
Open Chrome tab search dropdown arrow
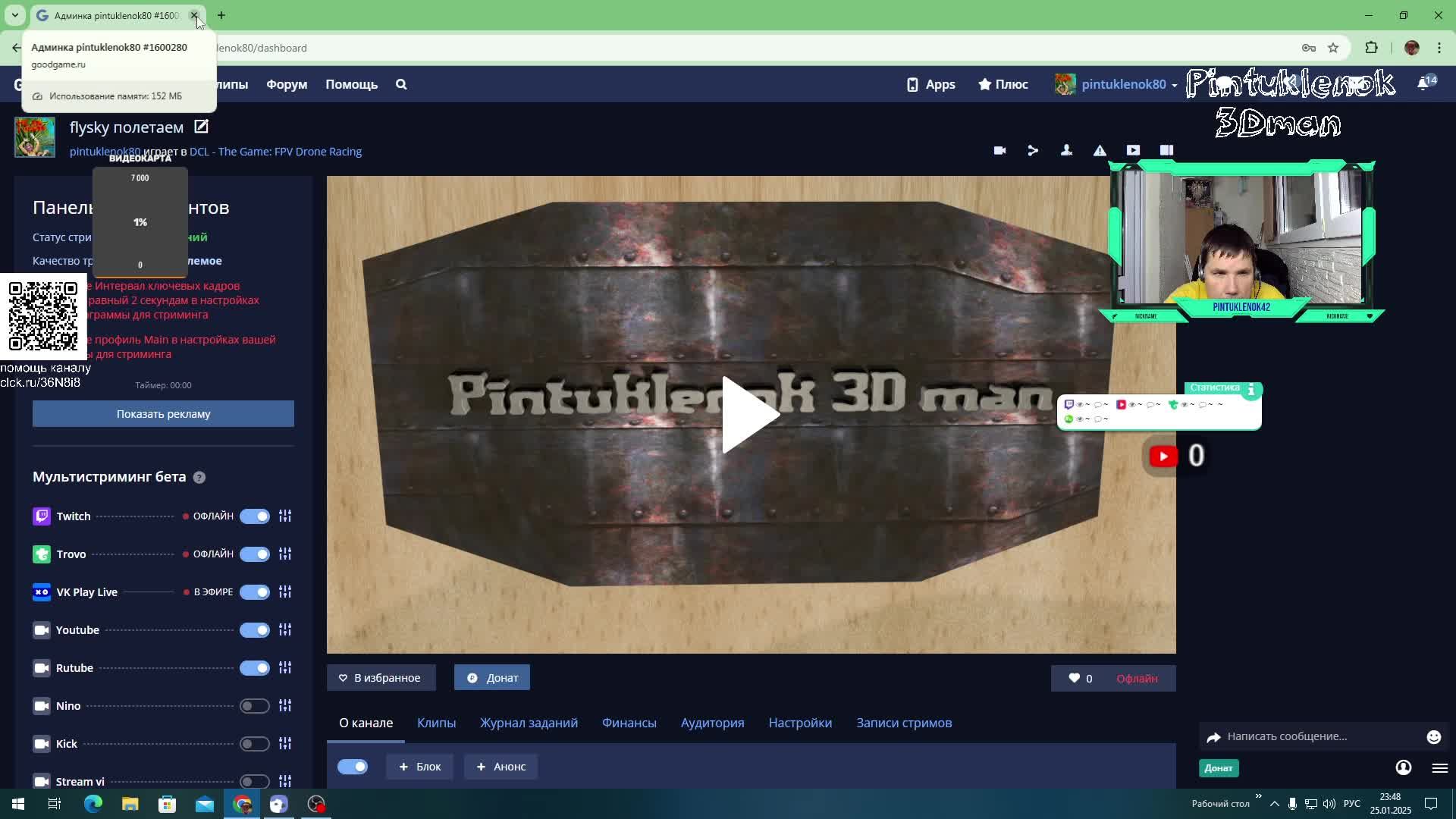[14, 15]
